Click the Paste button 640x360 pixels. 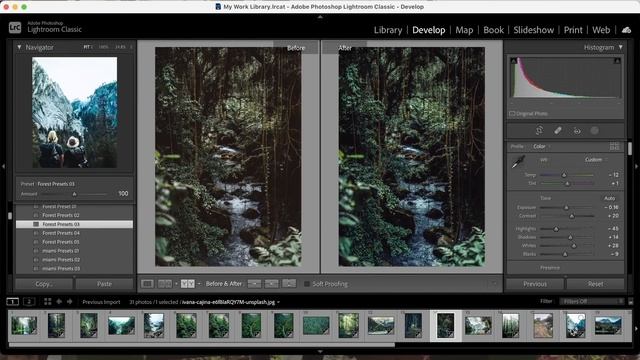pos(104,284)
